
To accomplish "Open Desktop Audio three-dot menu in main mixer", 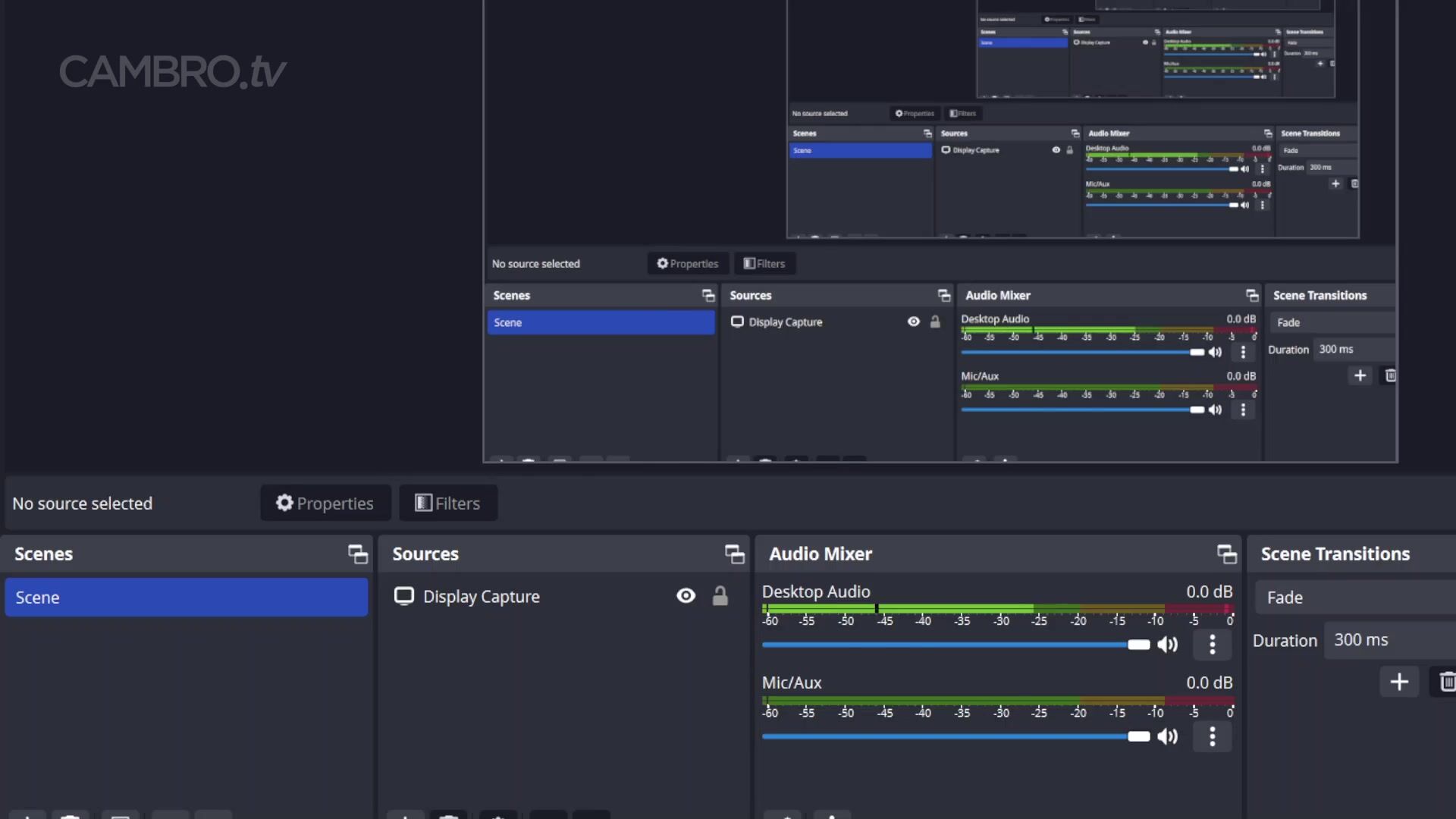I will click(1213, 645).
